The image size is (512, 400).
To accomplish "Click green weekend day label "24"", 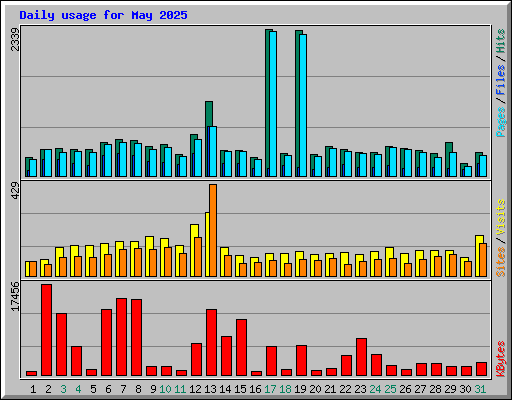I will [375, 389].
